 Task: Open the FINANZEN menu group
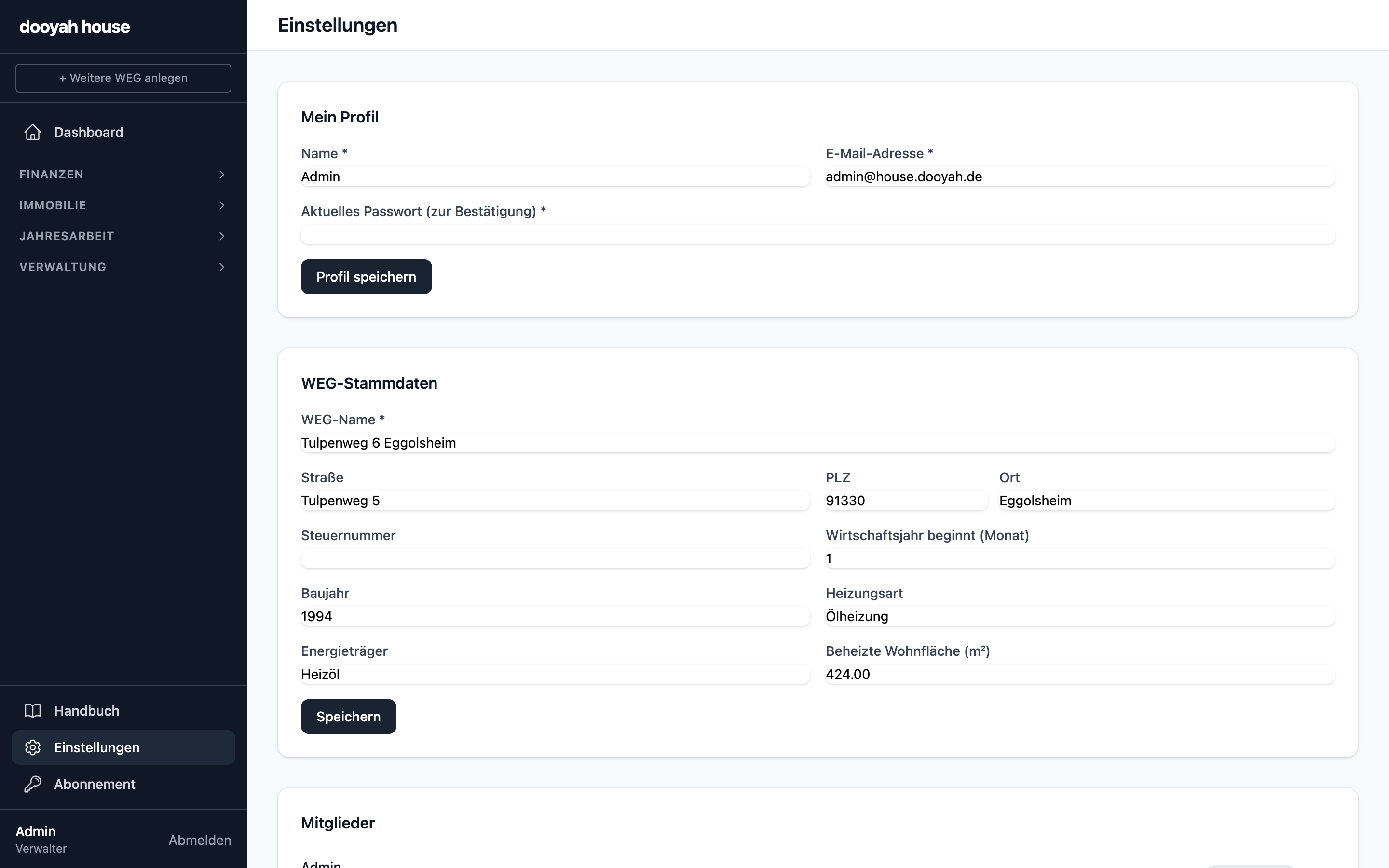[x=123, y=175]
